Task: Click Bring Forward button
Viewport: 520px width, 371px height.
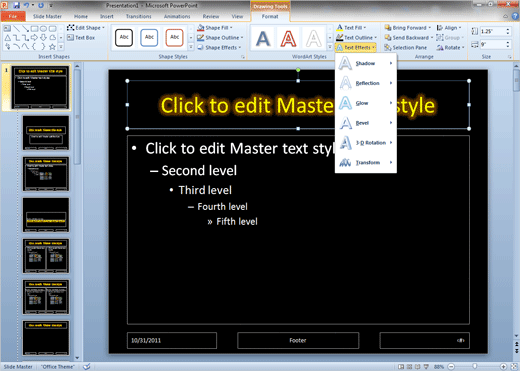Action: pyautogui.click(x=407, y=28)
